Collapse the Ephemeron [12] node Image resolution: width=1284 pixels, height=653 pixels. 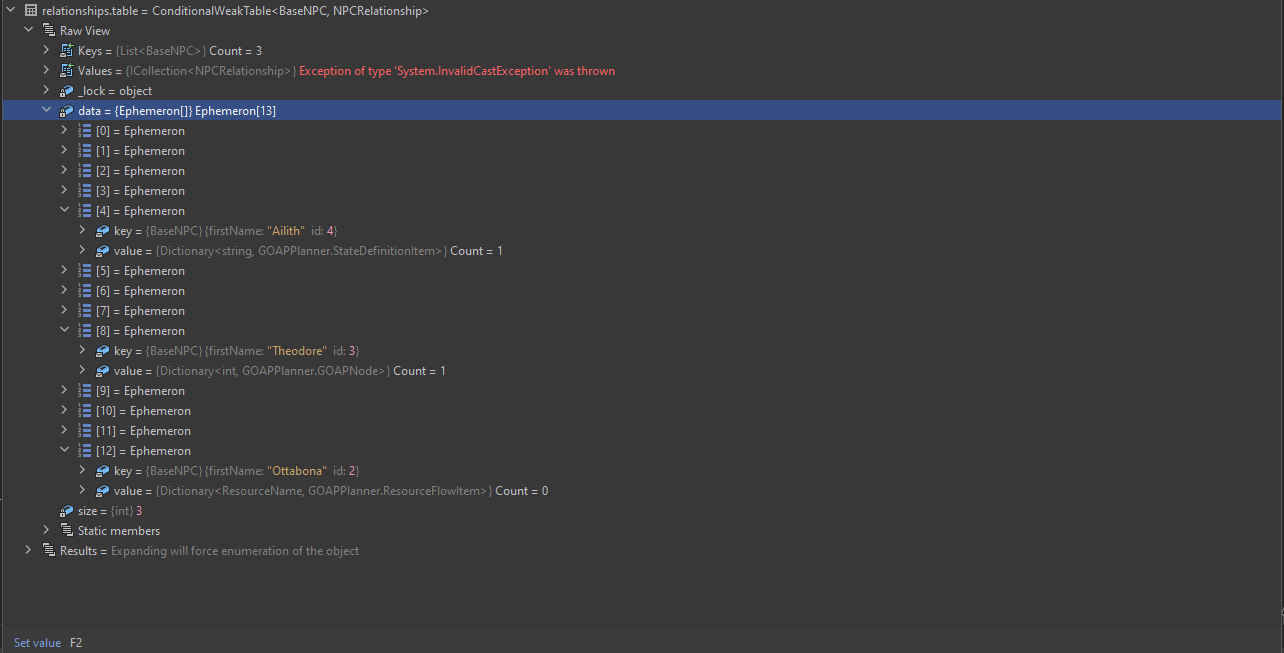(64, 450)
